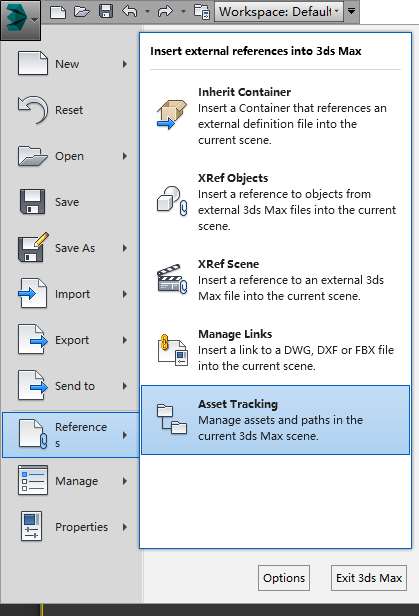Click the Exit 3ds Max button
Viewport: 419px width, 616px height.
(x=369, y=578)
